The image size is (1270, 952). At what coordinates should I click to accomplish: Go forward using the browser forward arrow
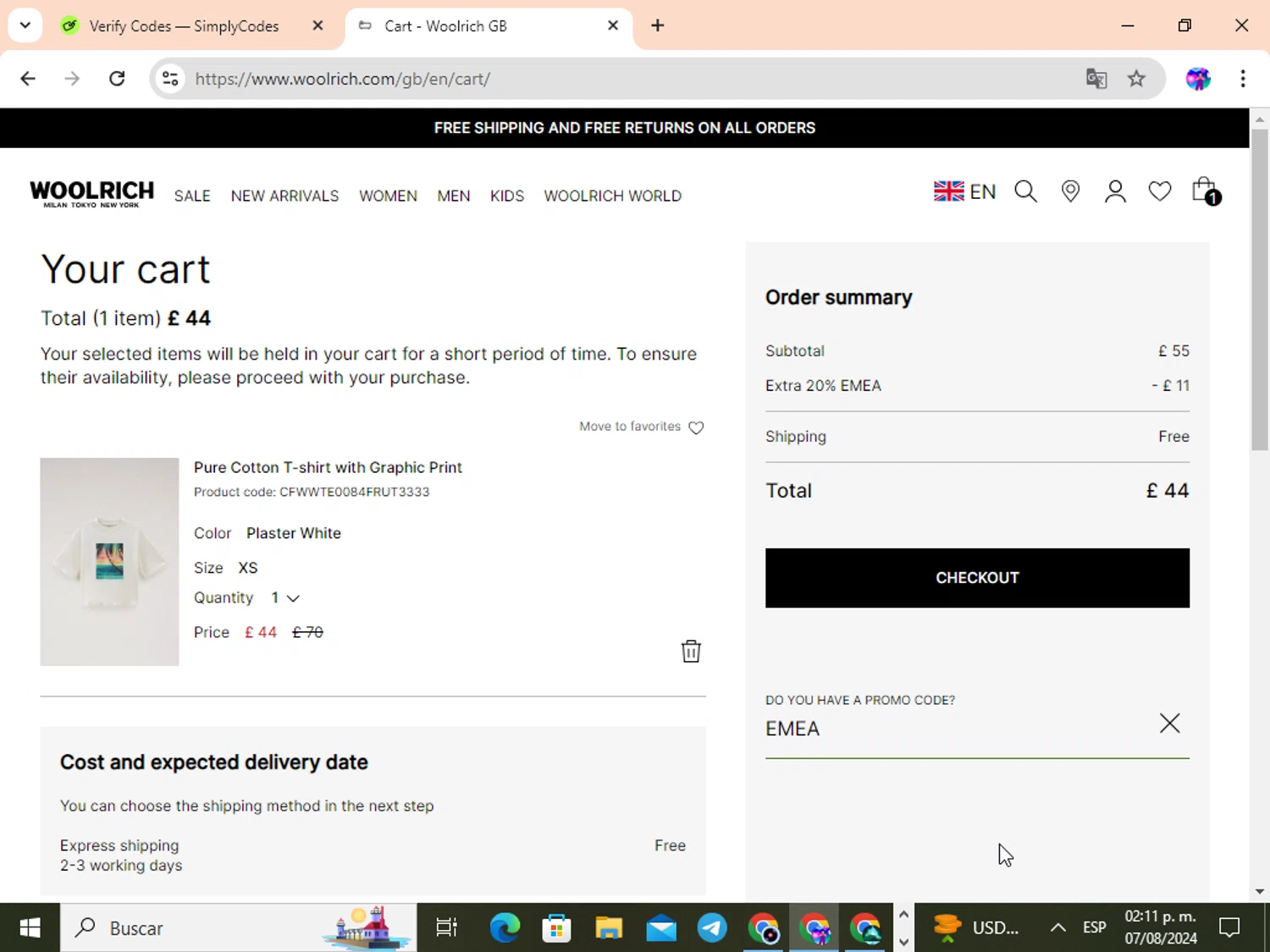coord(72,79)
